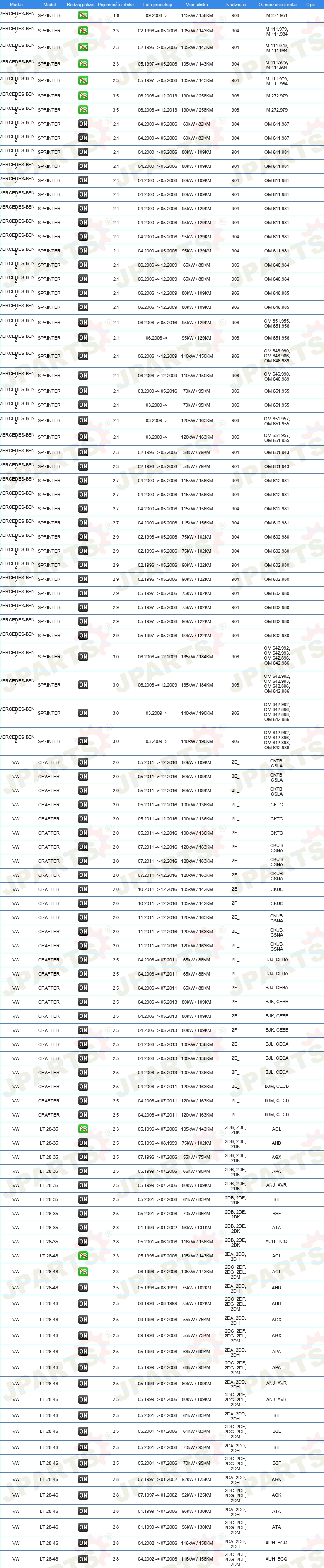Select the '01.1999 -> 01.2002' date cell
This screenshot has width=324, height=1568.
pos(157,1228)
